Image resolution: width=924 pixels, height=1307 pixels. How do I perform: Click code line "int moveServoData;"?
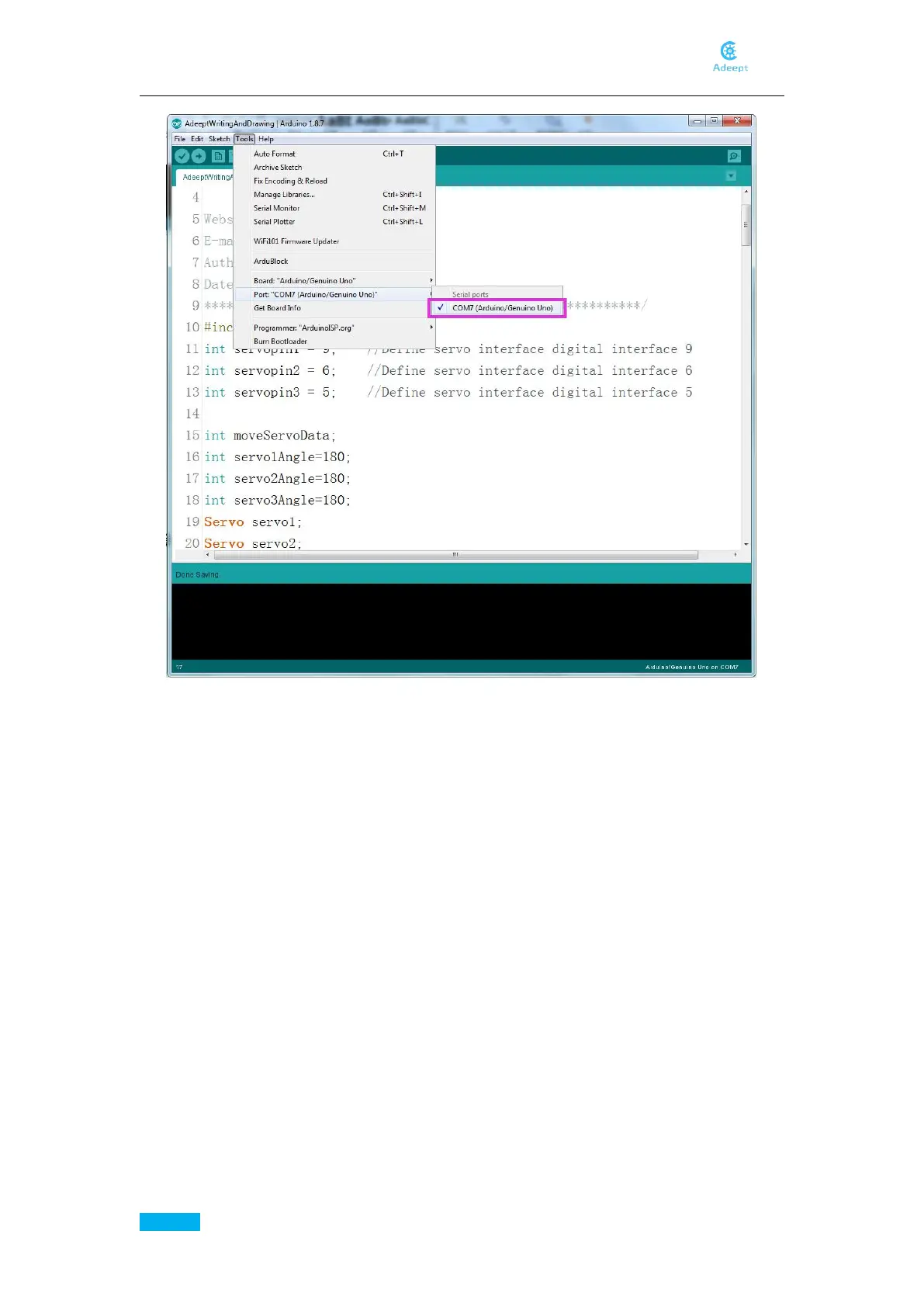click(271, 435)
